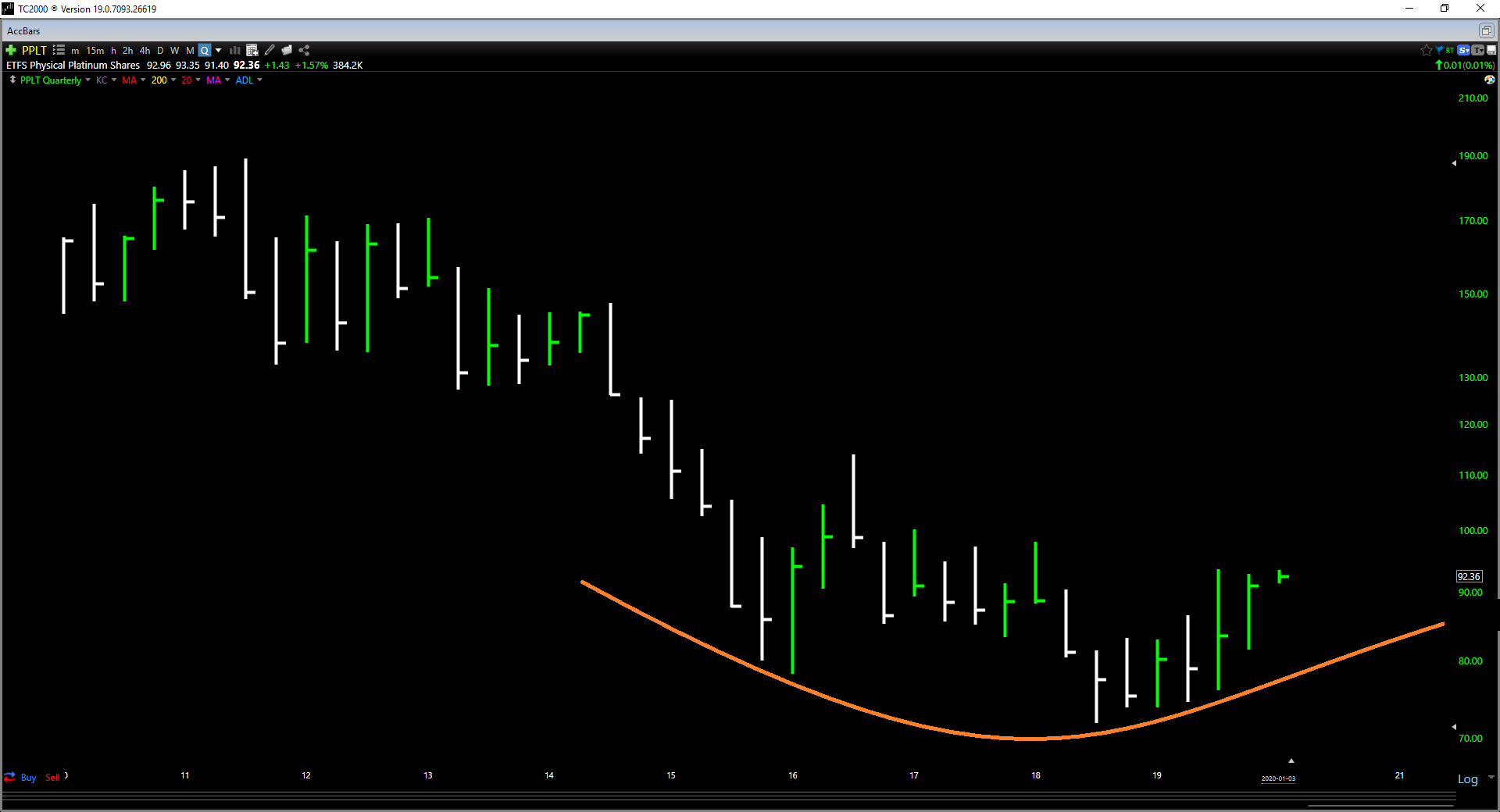Image resolution: width=1500 pixels, height=812 pixels.
Task: Expand the magenta MA indicator dropdown
Action: coord(227,80)
